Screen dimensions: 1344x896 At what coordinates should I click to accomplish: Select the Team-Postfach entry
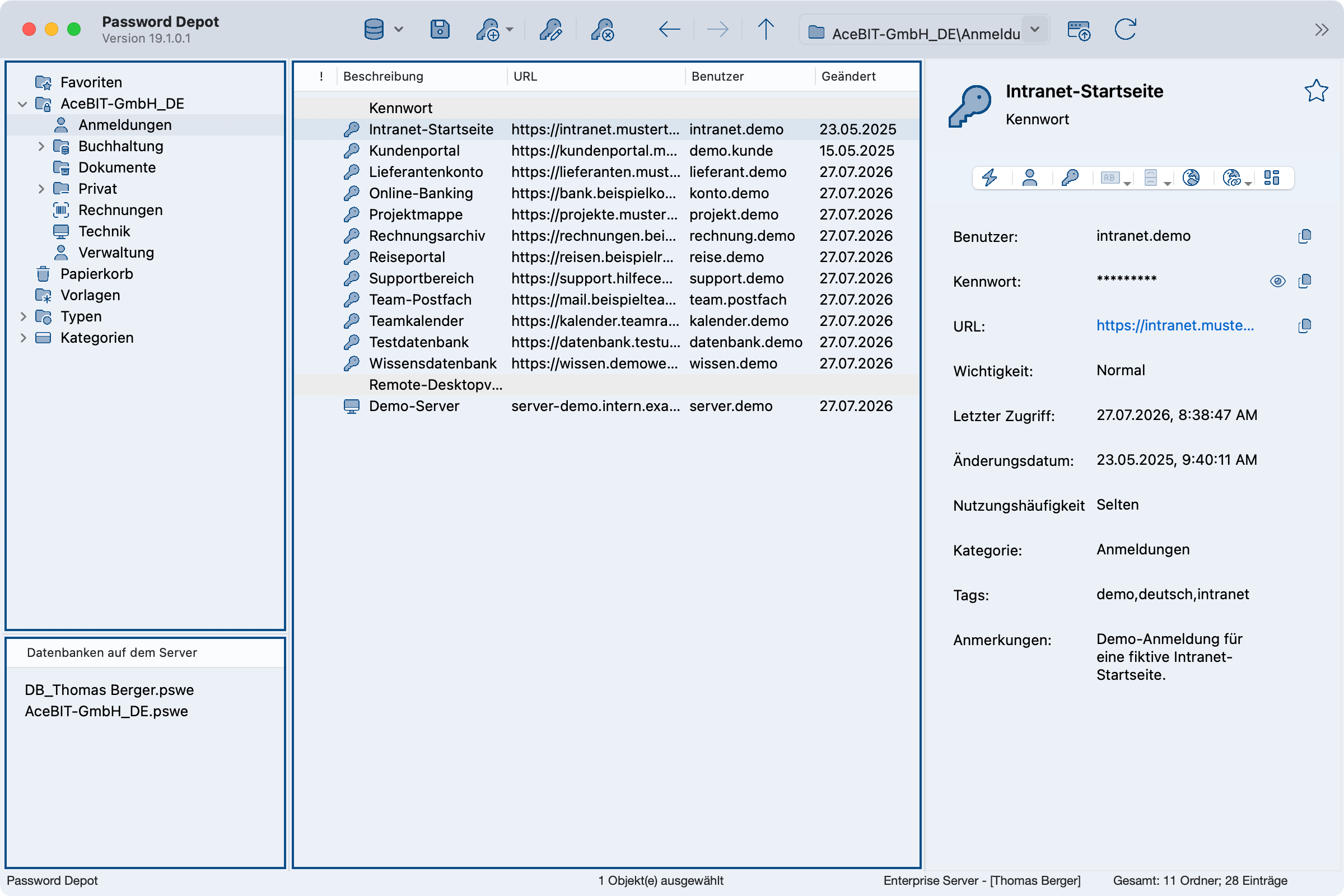click(606, 300)
